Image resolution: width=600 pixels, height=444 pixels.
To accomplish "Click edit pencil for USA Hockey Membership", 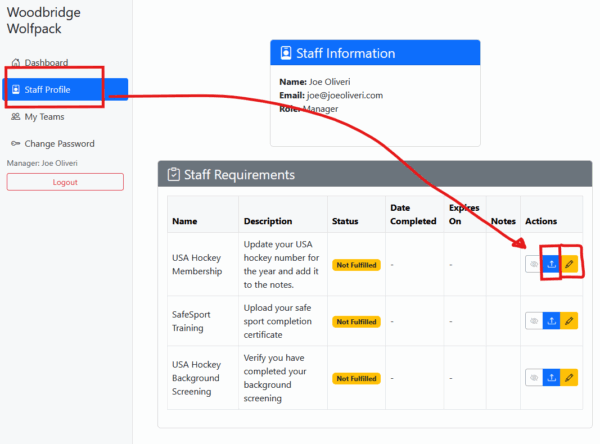I will click(569, 264).
